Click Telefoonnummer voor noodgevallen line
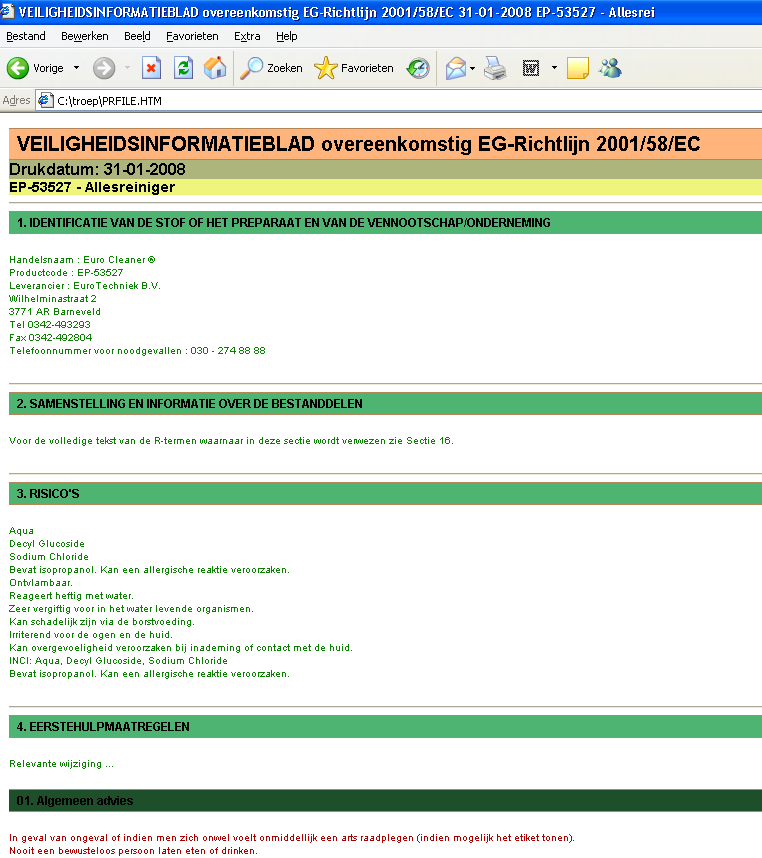 pos(137,351)
